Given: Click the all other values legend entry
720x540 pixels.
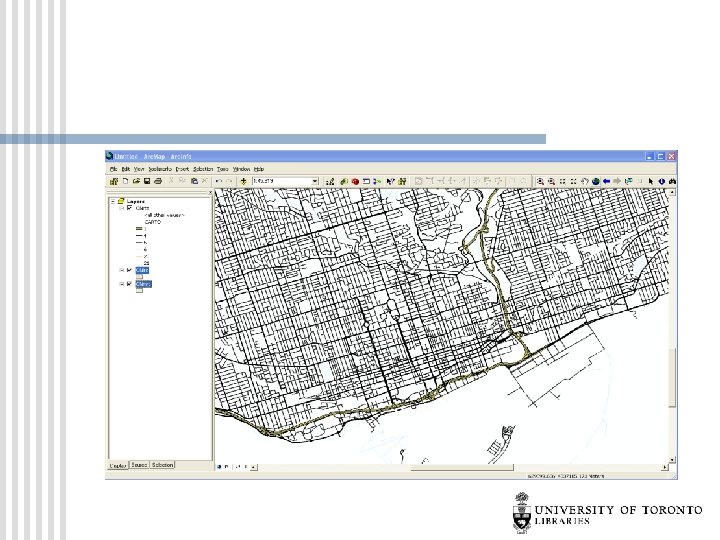Looking at the screenshot, I should pyautogui.click(x=164, y=215).
